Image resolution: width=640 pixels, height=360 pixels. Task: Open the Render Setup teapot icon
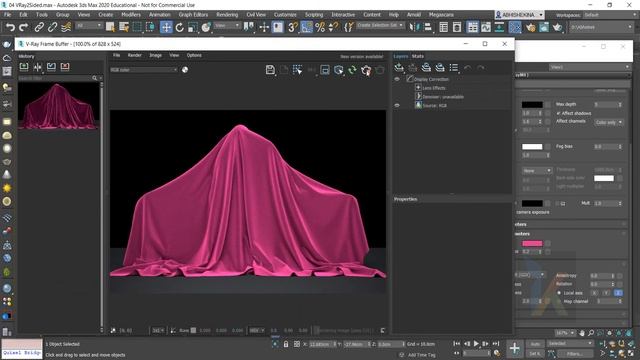pyautogui.click(x=531, y=27)
